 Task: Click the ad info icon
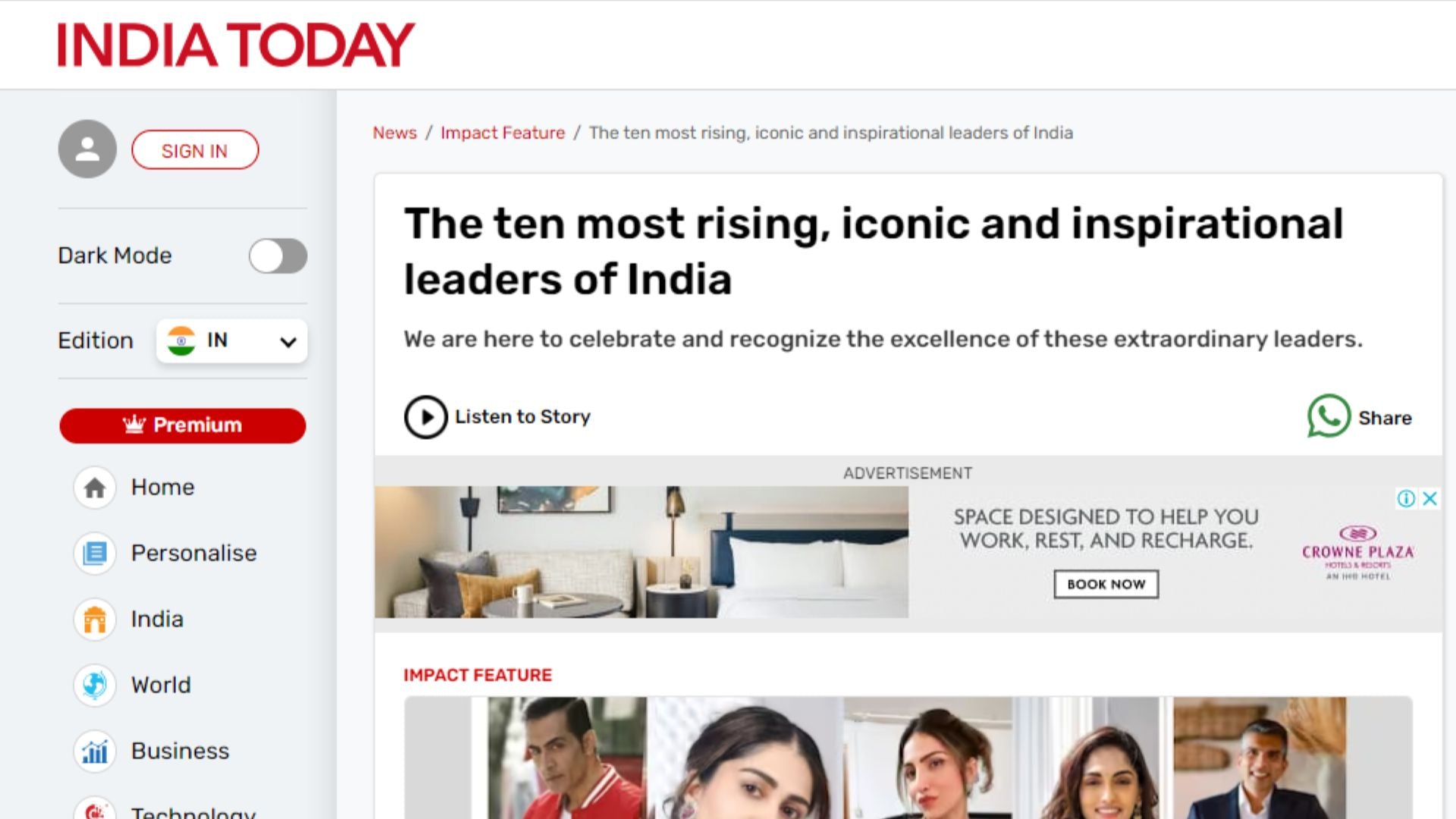(x=1406, y=498)
